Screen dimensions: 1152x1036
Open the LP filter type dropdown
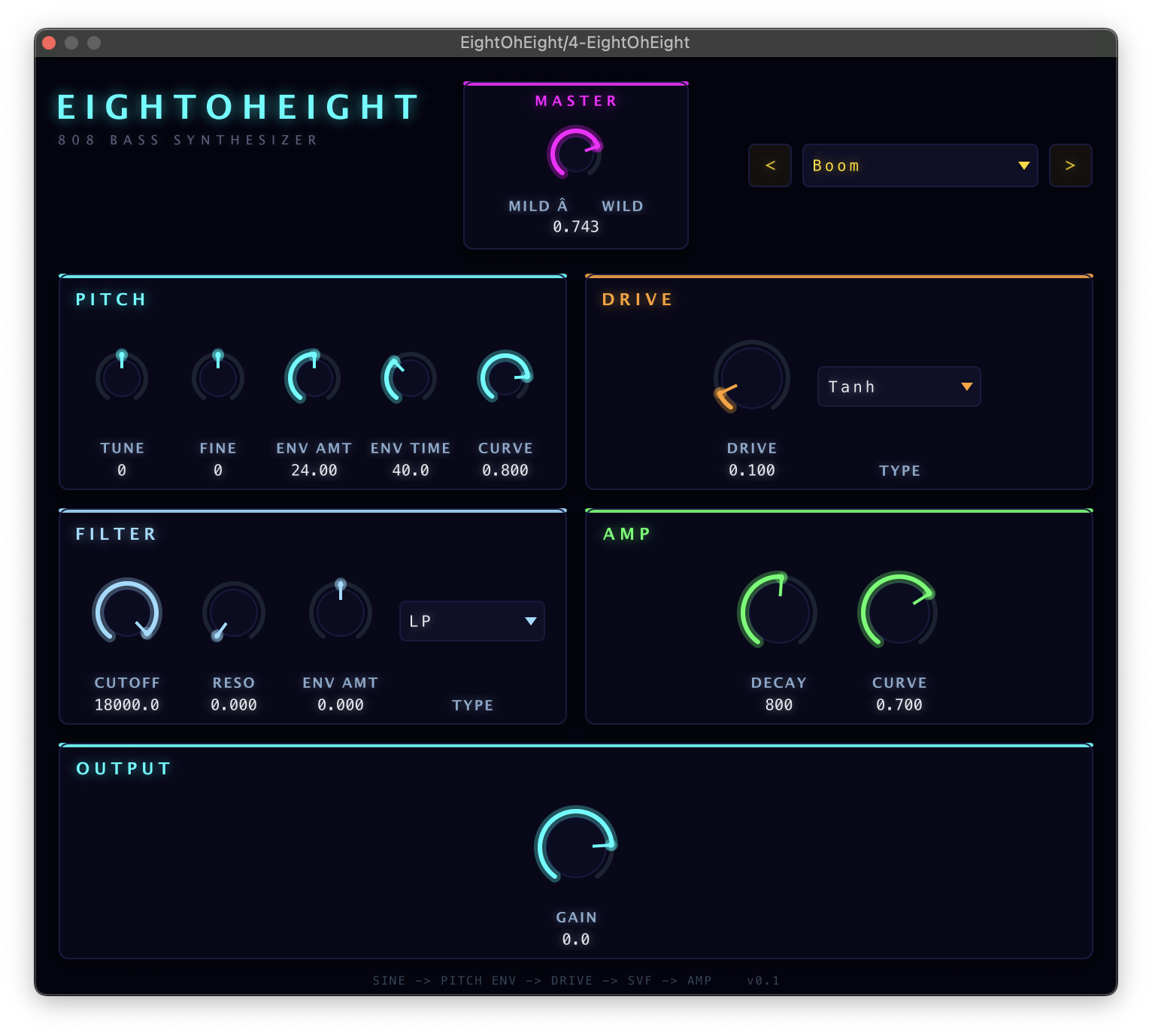(x=472, y=621)
